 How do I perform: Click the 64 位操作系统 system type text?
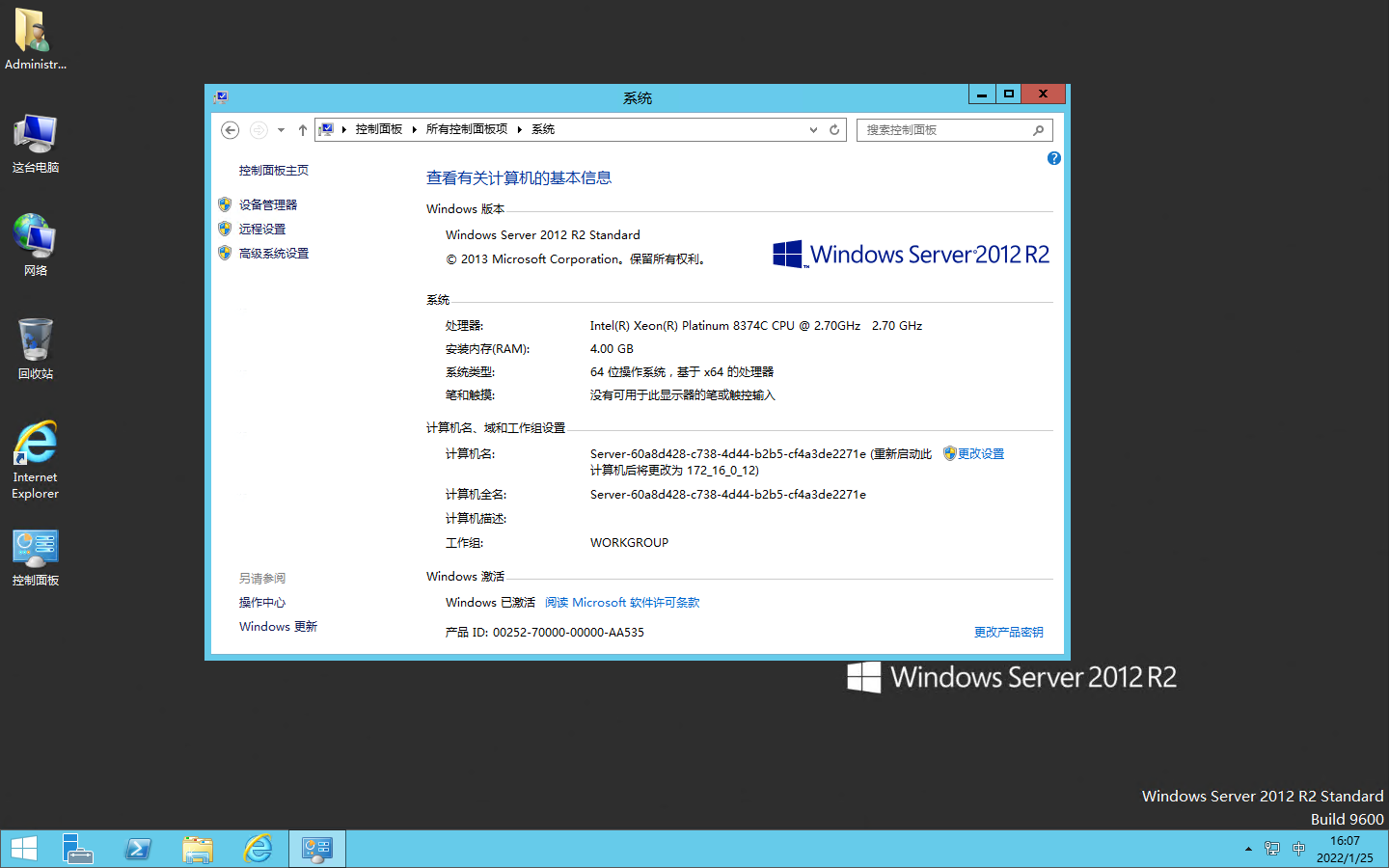click(x=682, y=372)
